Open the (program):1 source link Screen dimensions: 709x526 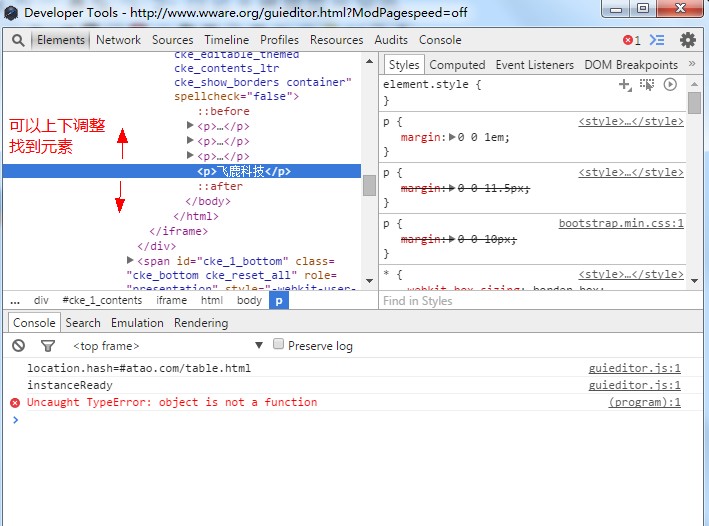[x=644, y=402]
